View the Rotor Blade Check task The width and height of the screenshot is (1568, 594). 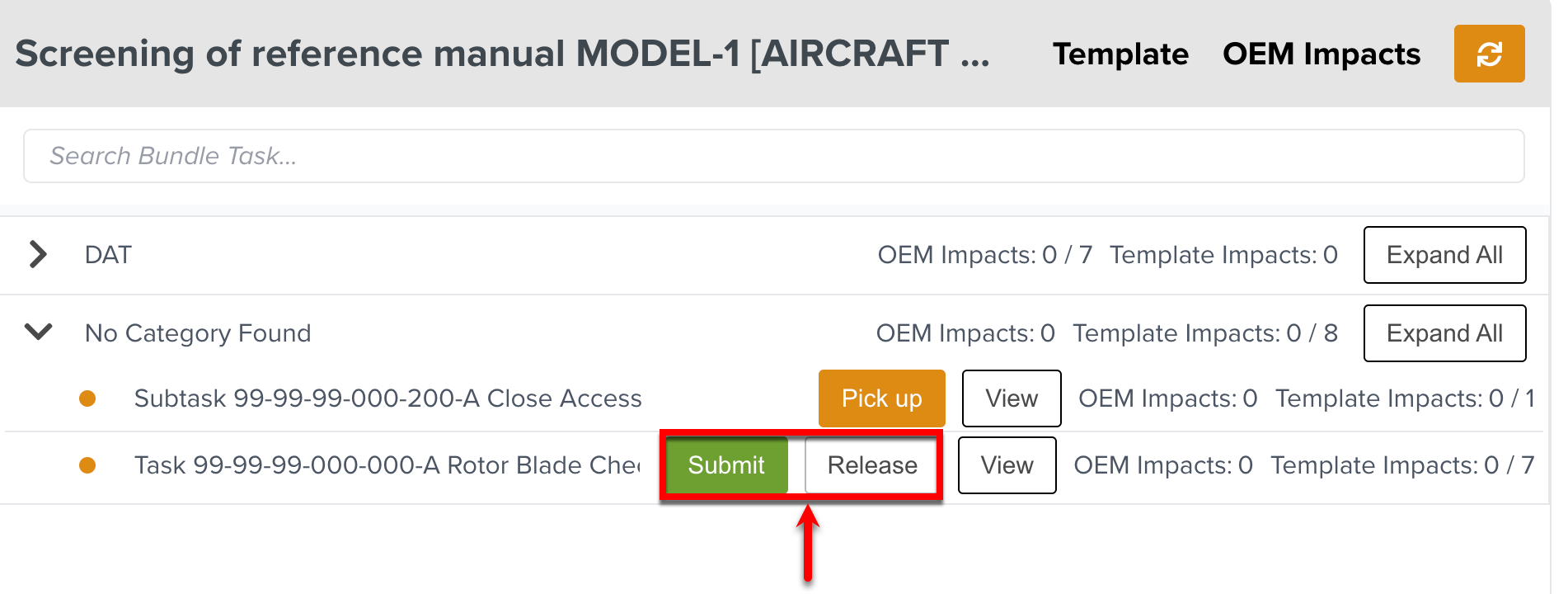click(1007, 465)
